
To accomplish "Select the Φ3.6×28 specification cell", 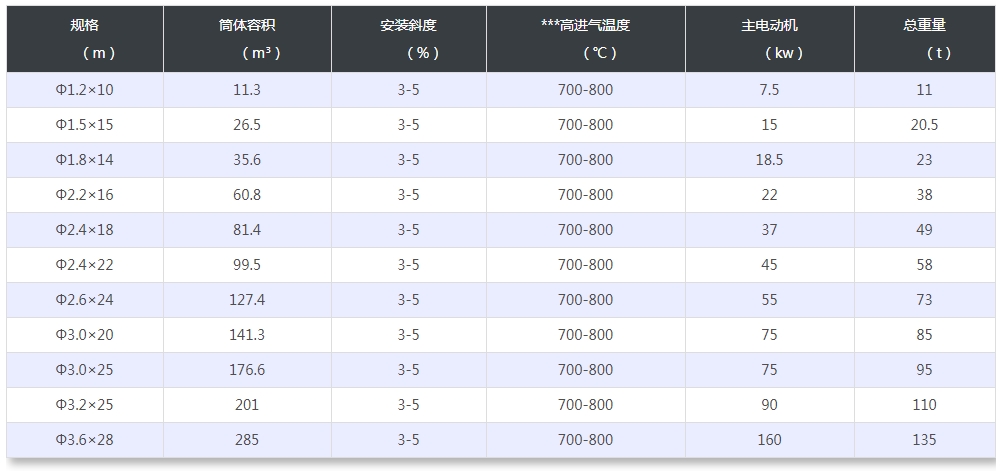I will [x=84, y=440].
